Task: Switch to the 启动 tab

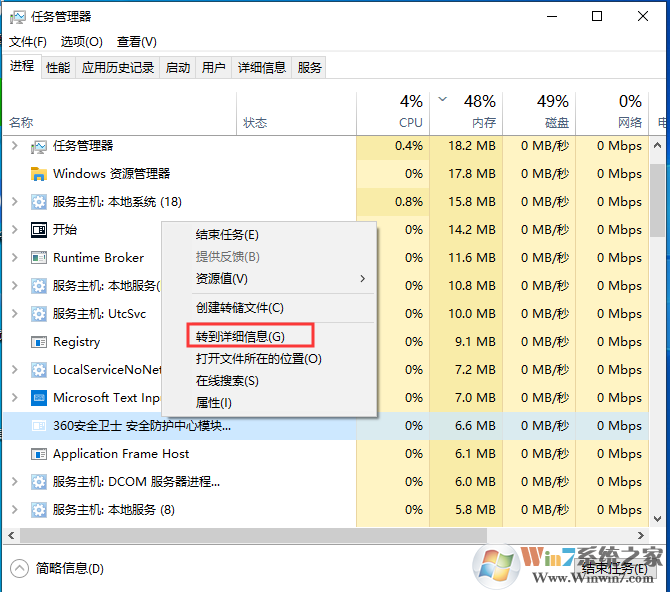Action: pyautogui.click(x=178, y=68)
